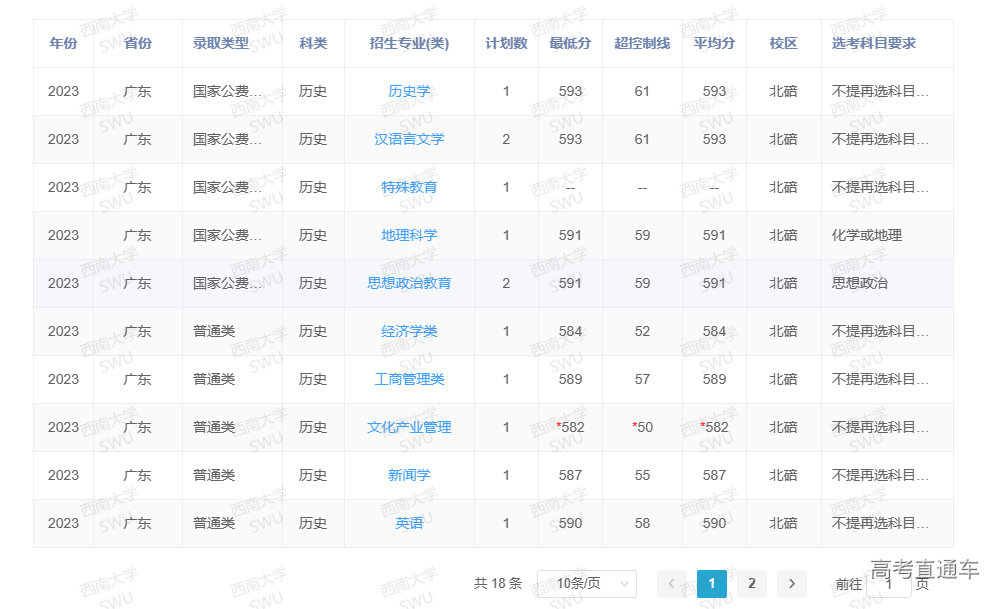Open the 10条/页 page size dropdown
Screen dimensions: 1008x609
[x=586, y=584]
